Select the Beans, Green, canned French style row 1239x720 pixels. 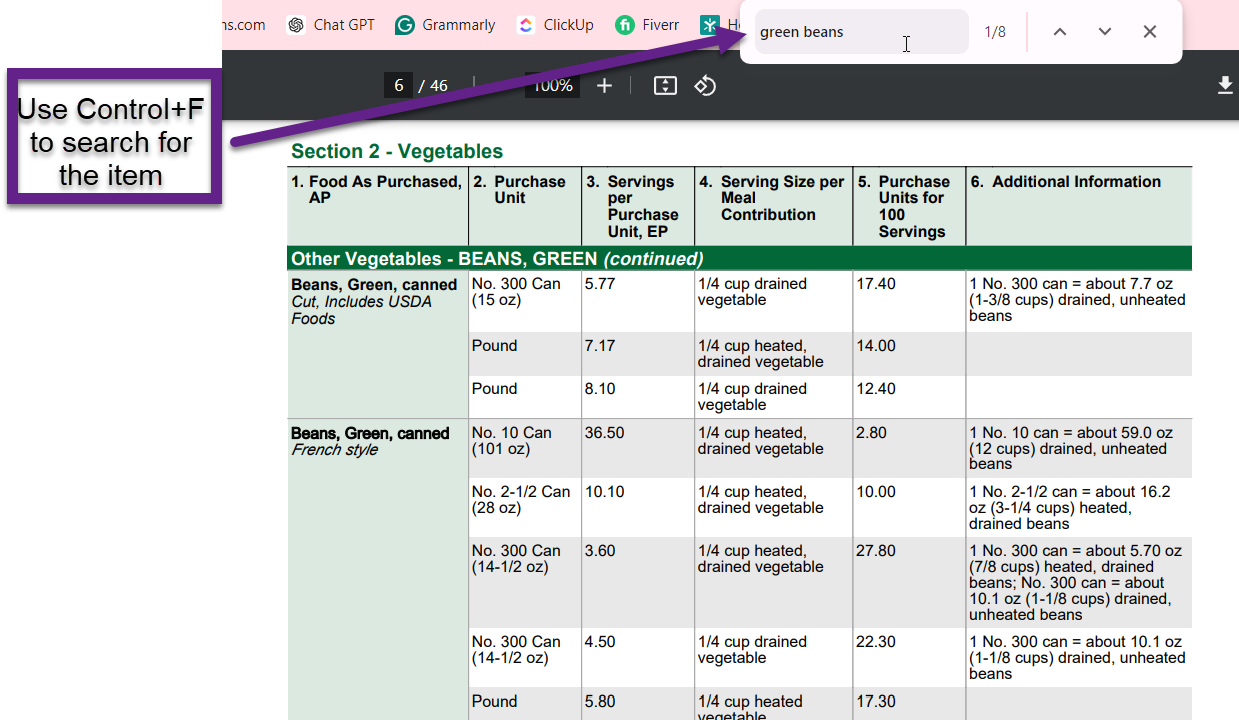(x=369, y=441)
